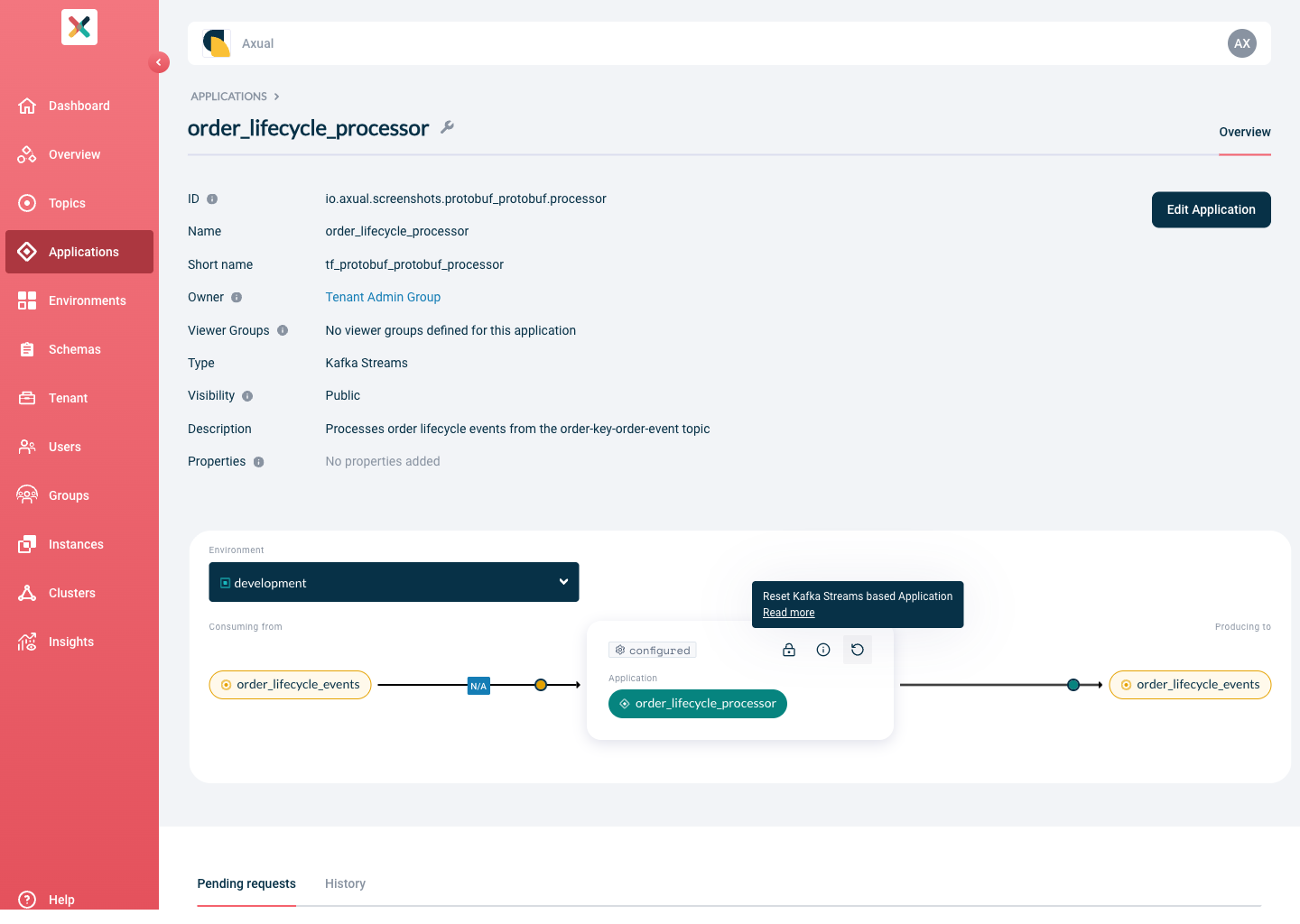Open Help in the sidebar
The height and width of the screenshot is (924, 1300).
point(79,900)
